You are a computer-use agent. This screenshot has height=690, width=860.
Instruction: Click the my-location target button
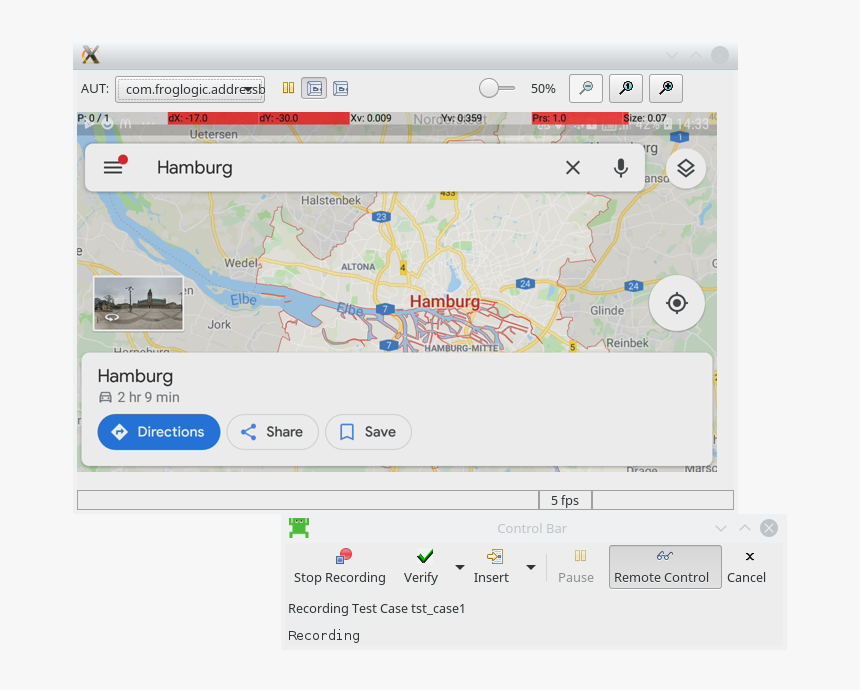[677, 303]
